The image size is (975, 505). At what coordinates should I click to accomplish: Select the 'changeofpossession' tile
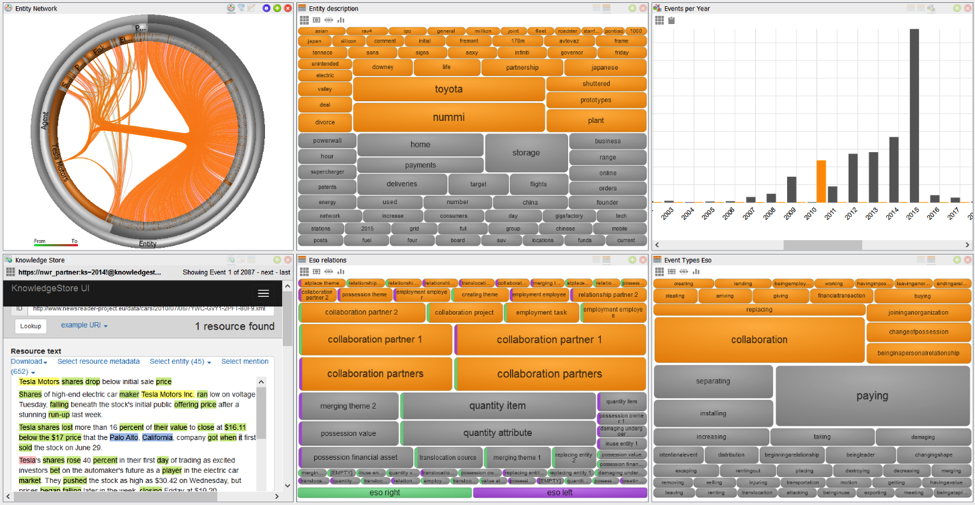918,332
